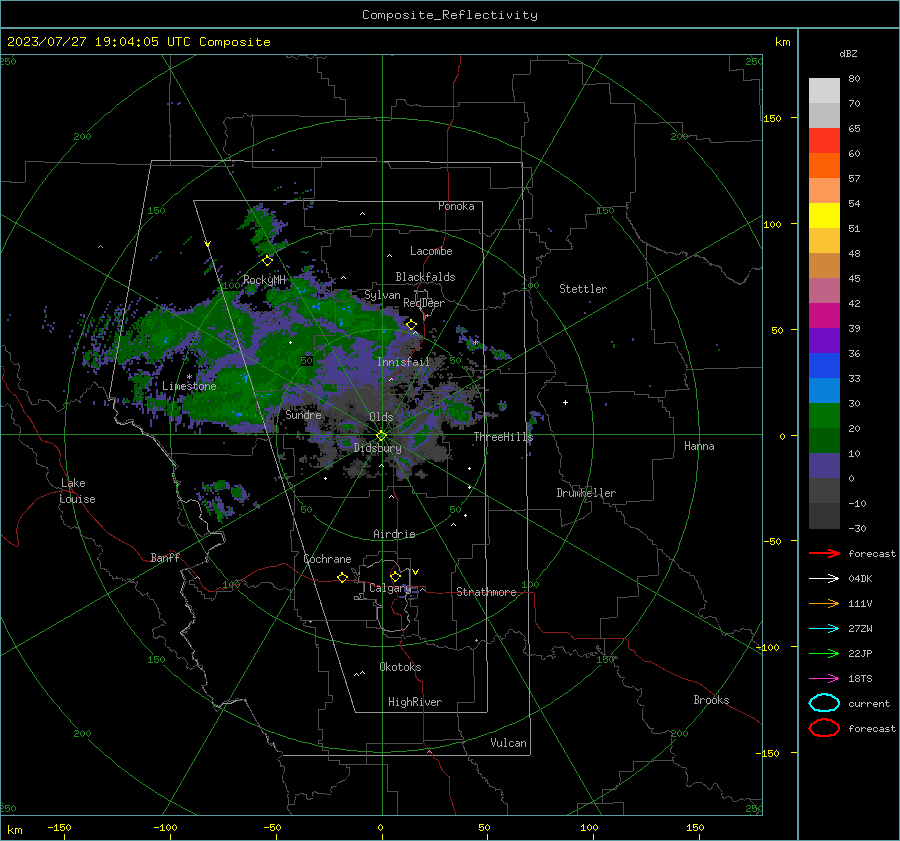Click the Composite_Reflectivity title
The width and height of the screenshot is (900, 841).
coord(449,15)
